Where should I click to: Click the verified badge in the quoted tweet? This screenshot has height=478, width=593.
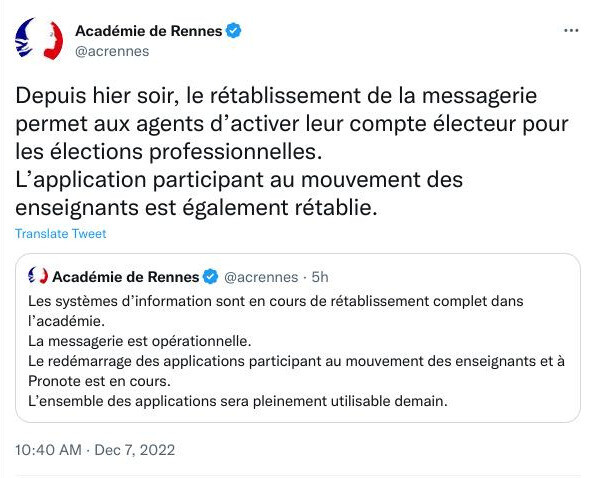(x=210, y=277)
